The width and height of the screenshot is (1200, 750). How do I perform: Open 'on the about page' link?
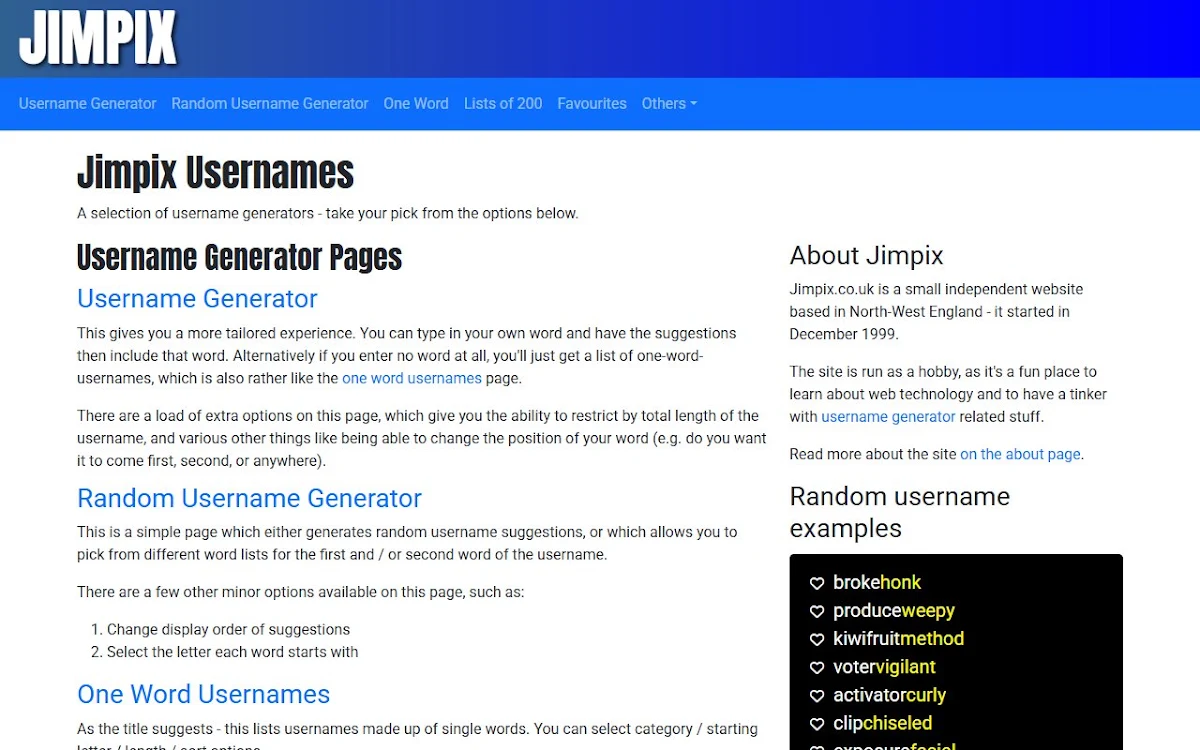point(1020,454)
